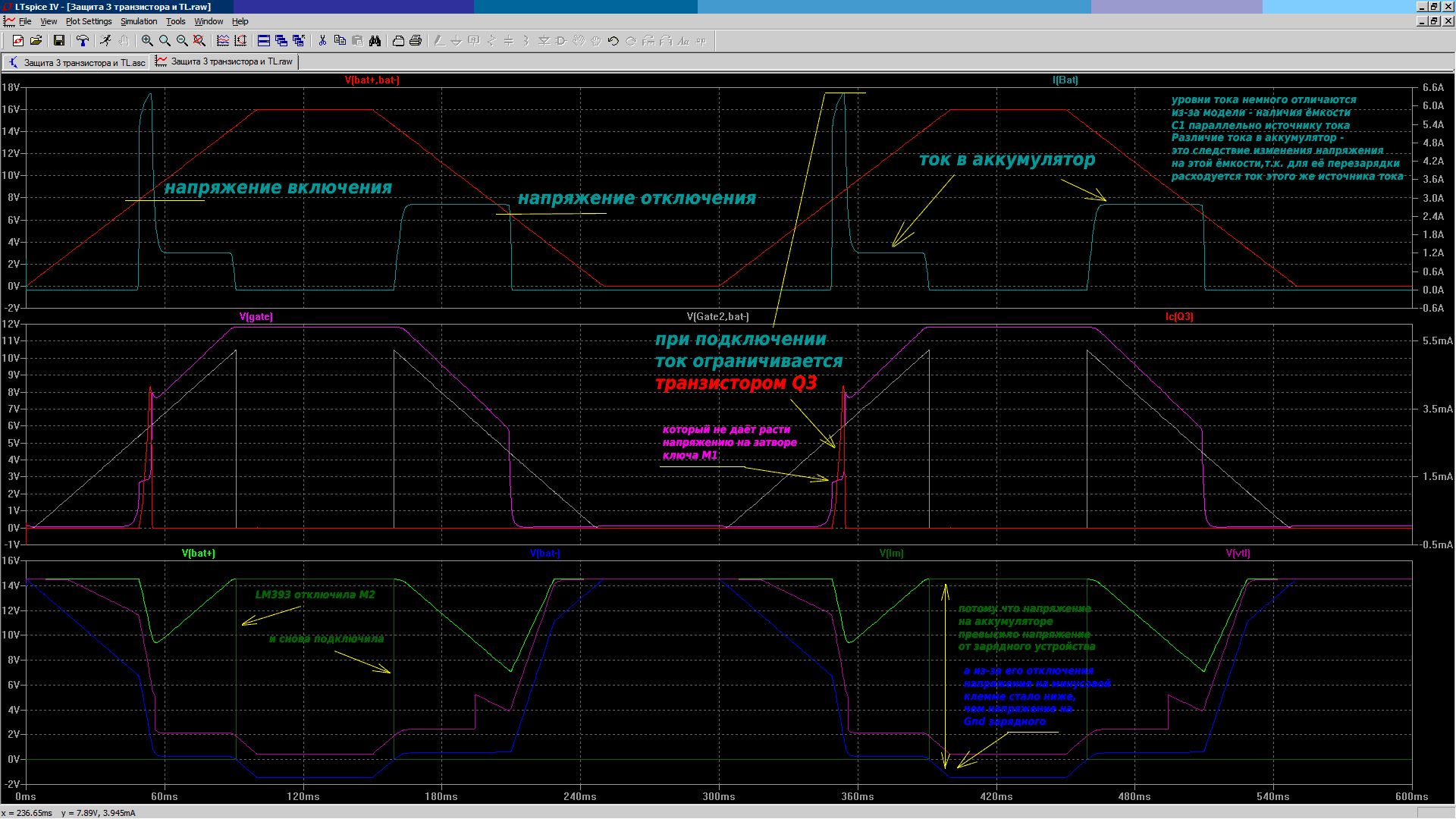Tile windows horizontally using the toolbar icon
The width and height of the screenshot is (1456, 819).
[x=264, y=41]
